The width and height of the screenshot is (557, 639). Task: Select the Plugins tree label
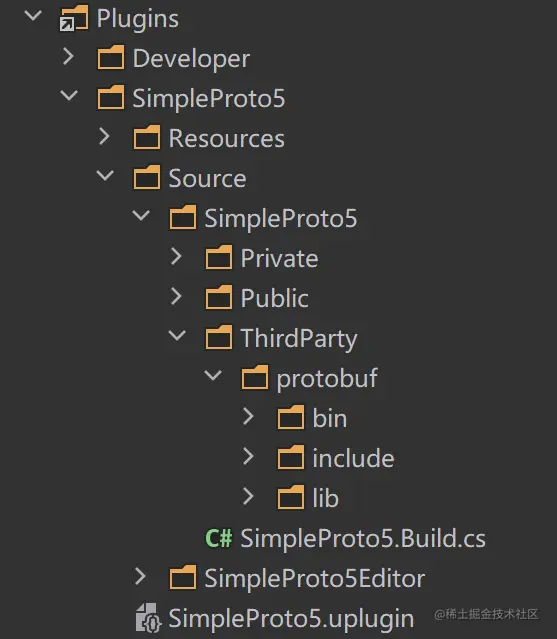(x=138, y=19)
